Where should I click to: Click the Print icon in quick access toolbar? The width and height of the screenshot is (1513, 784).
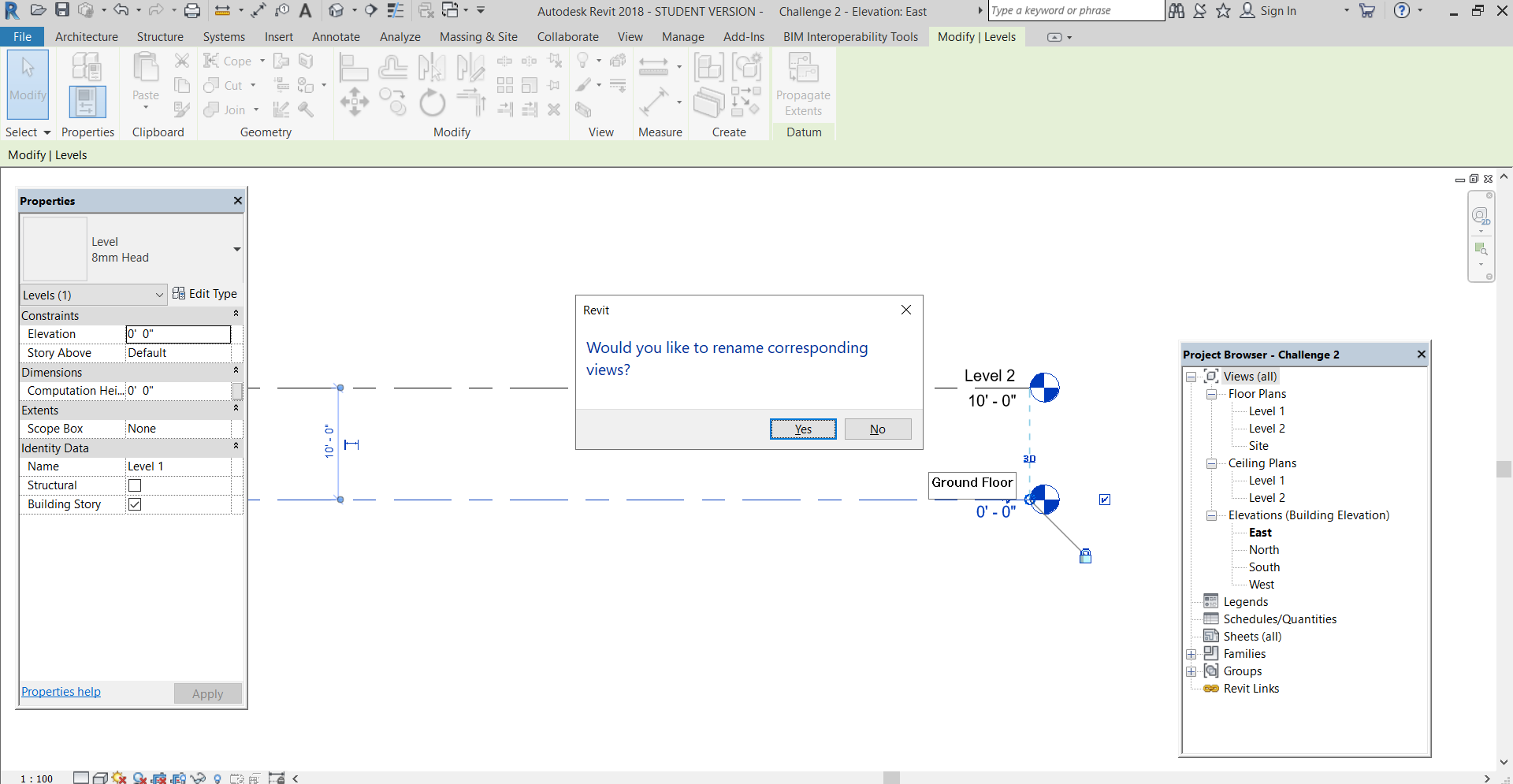pyautogui.click(x=192, y=11)
